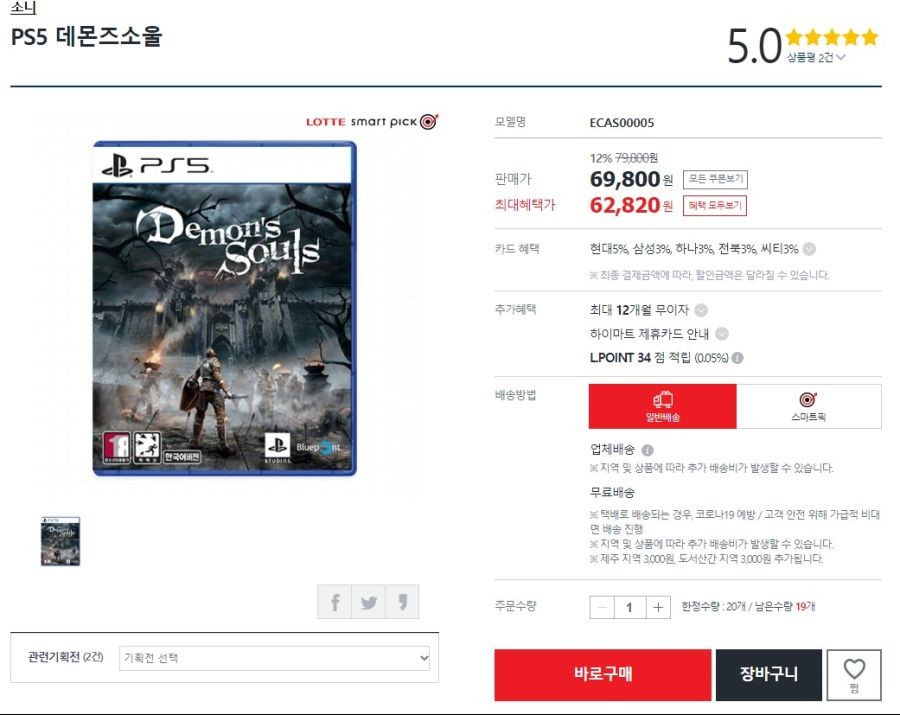Open LPOINT info icon
Viewport: 900px width, 715px height.
coord(738,358)
